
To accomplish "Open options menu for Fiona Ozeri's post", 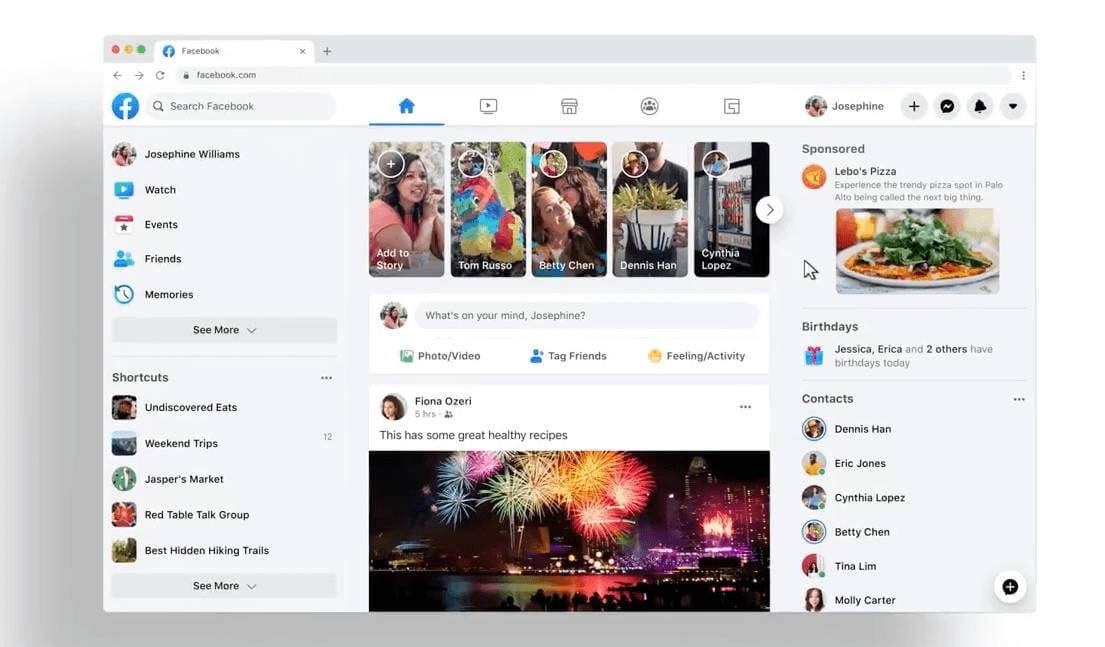I will [x=745, y=407].
